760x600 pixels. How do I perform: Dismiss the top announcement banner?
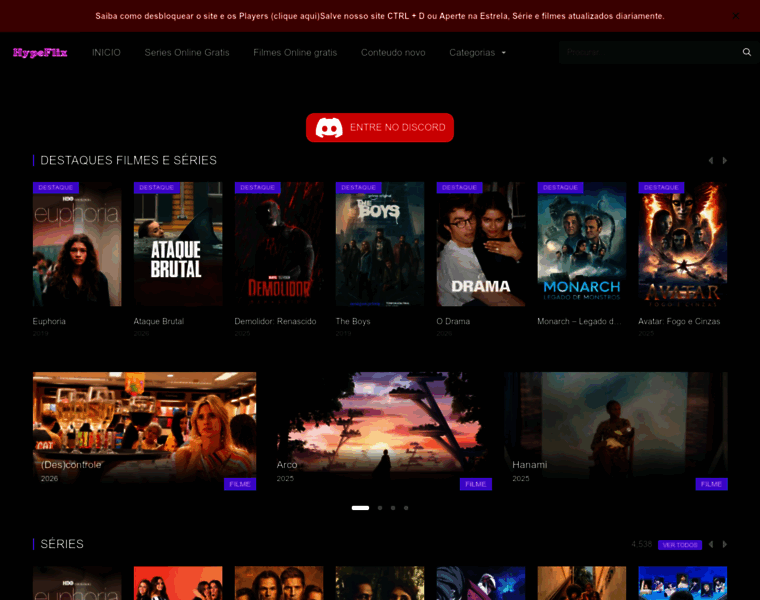click(x=736, y=16)
